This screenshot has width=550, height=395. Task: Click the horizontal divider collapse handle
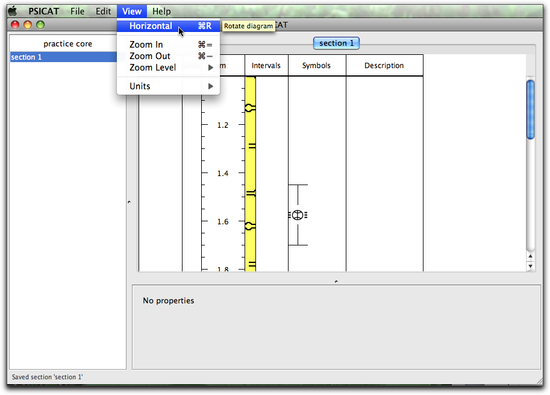click(336, 281)
